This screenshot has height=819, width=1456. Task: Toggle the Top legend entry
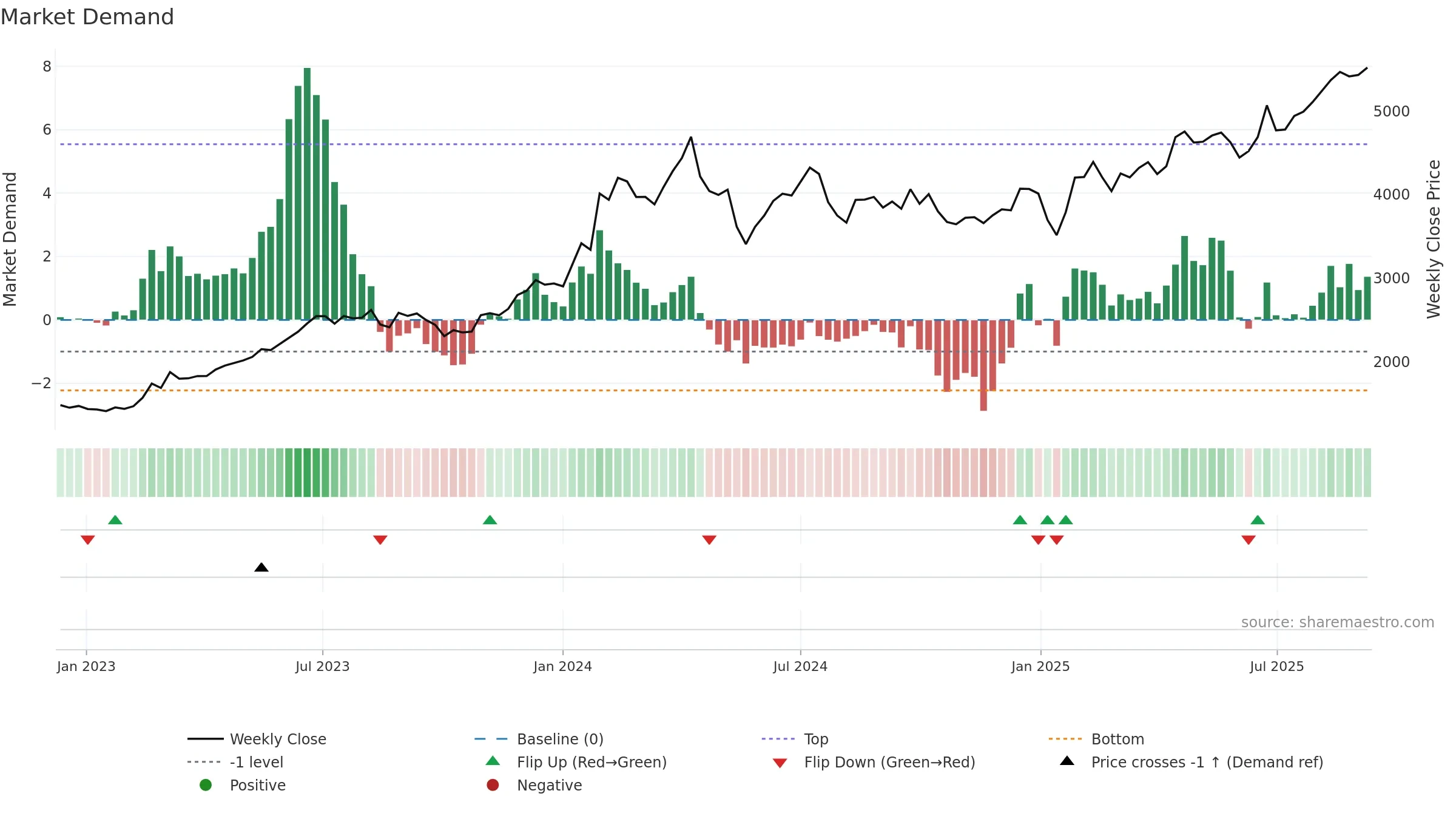[x=795, y=739]
